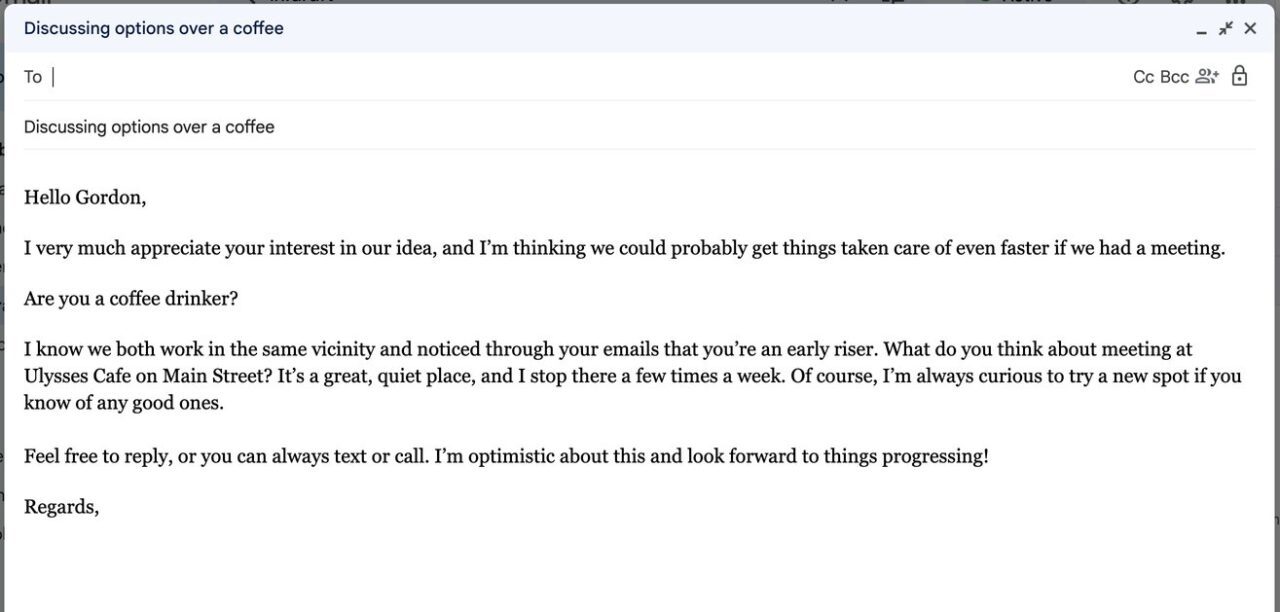This screenshot has height=612, width=1280.
Task: Exit full-screen compose with the shrink icon
Action: (x=1225, y=29)
